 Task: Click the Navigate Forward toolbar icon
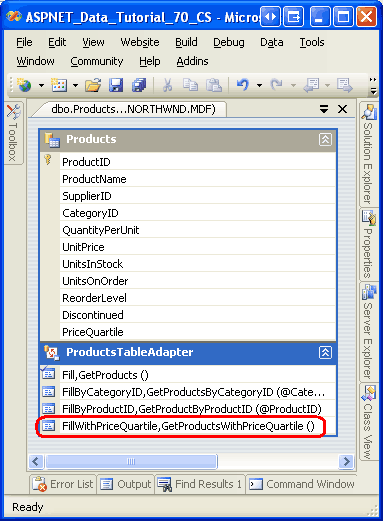coord(345,85)
